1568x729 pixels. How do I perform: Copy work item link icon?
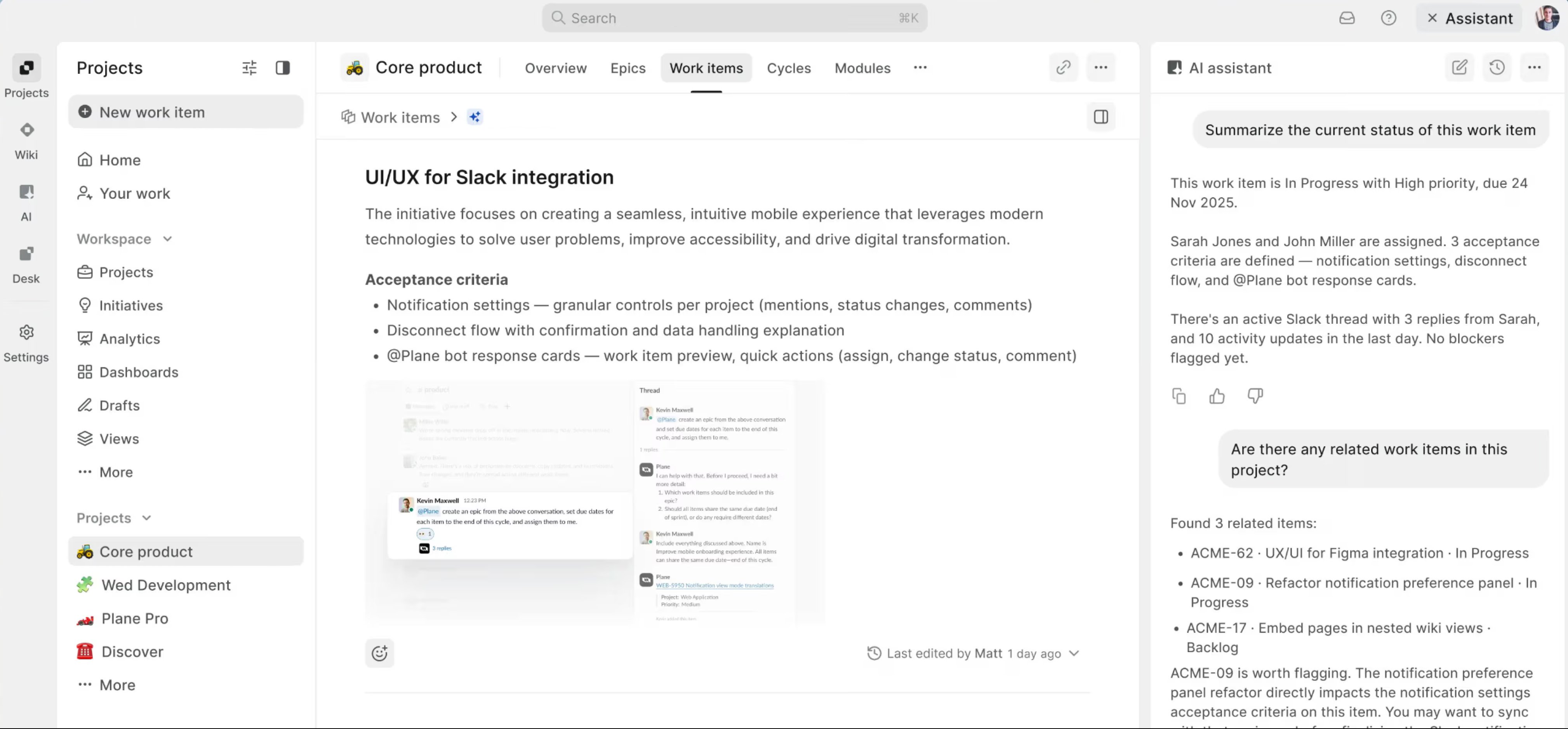[x=1064, y=68]
